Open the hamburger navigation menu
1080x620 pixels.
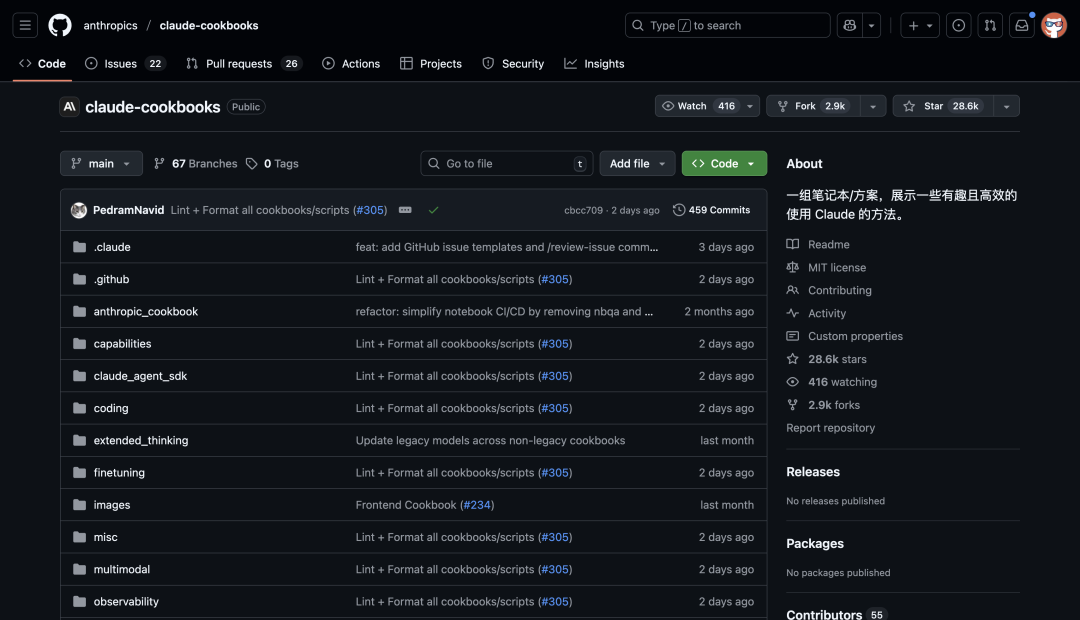tap(25, 25)
